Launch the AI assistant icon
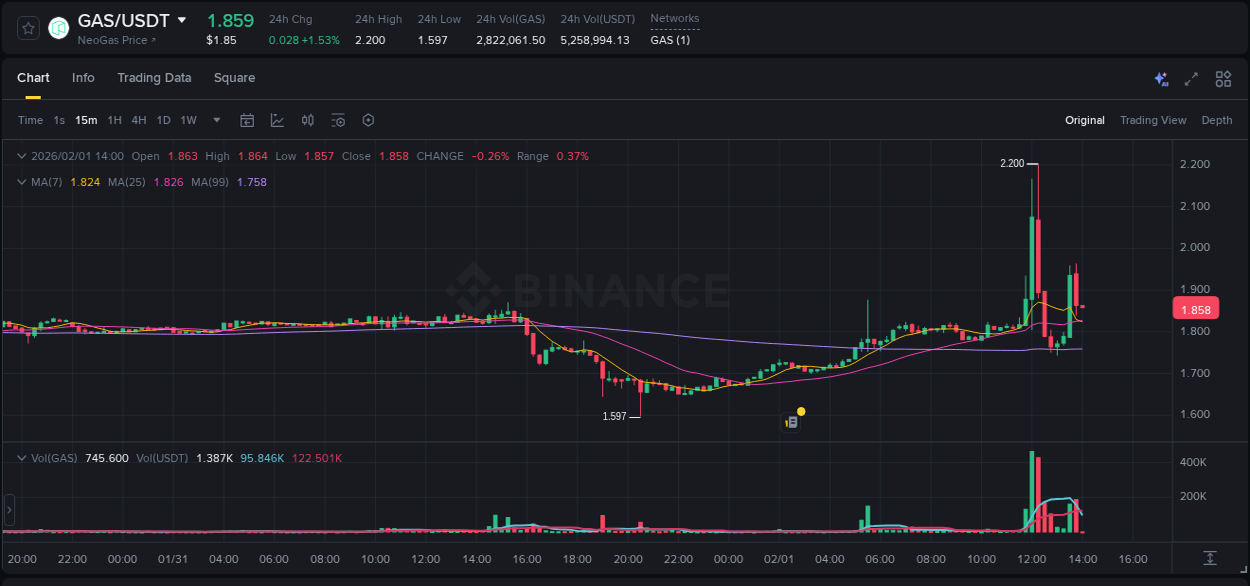The width and height of the screenshot is (1250, 586). [x=1161, y=78]
